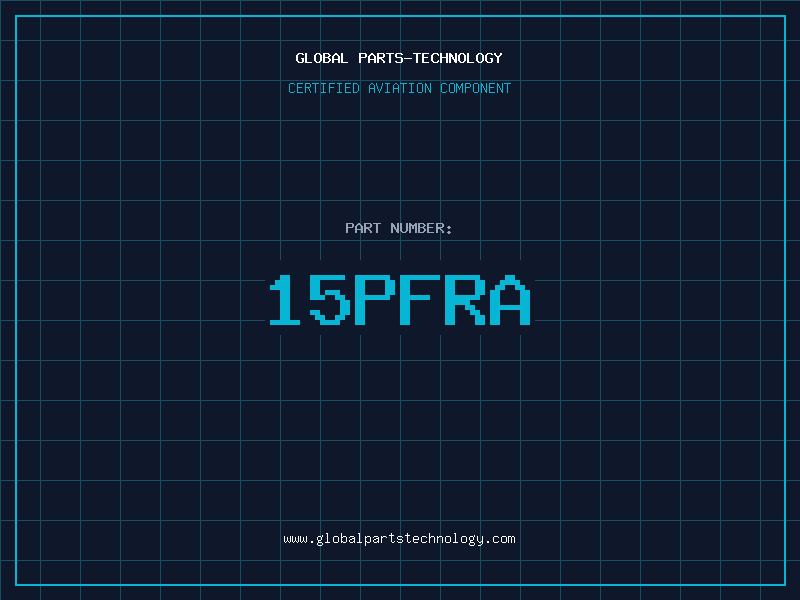
Task: Click the top-right corner of the cyan frame
Action: [x=784, y=15]
